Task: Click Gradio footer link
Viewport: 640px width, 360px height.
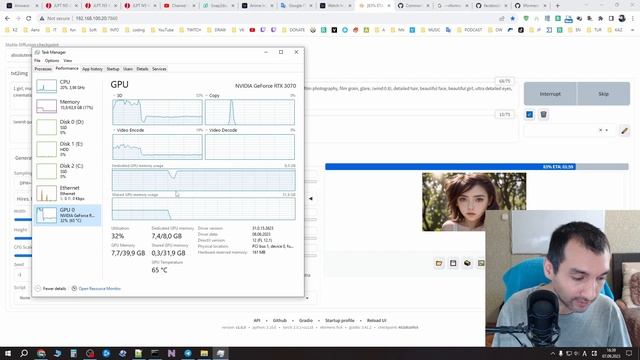Action: (306, 320)
